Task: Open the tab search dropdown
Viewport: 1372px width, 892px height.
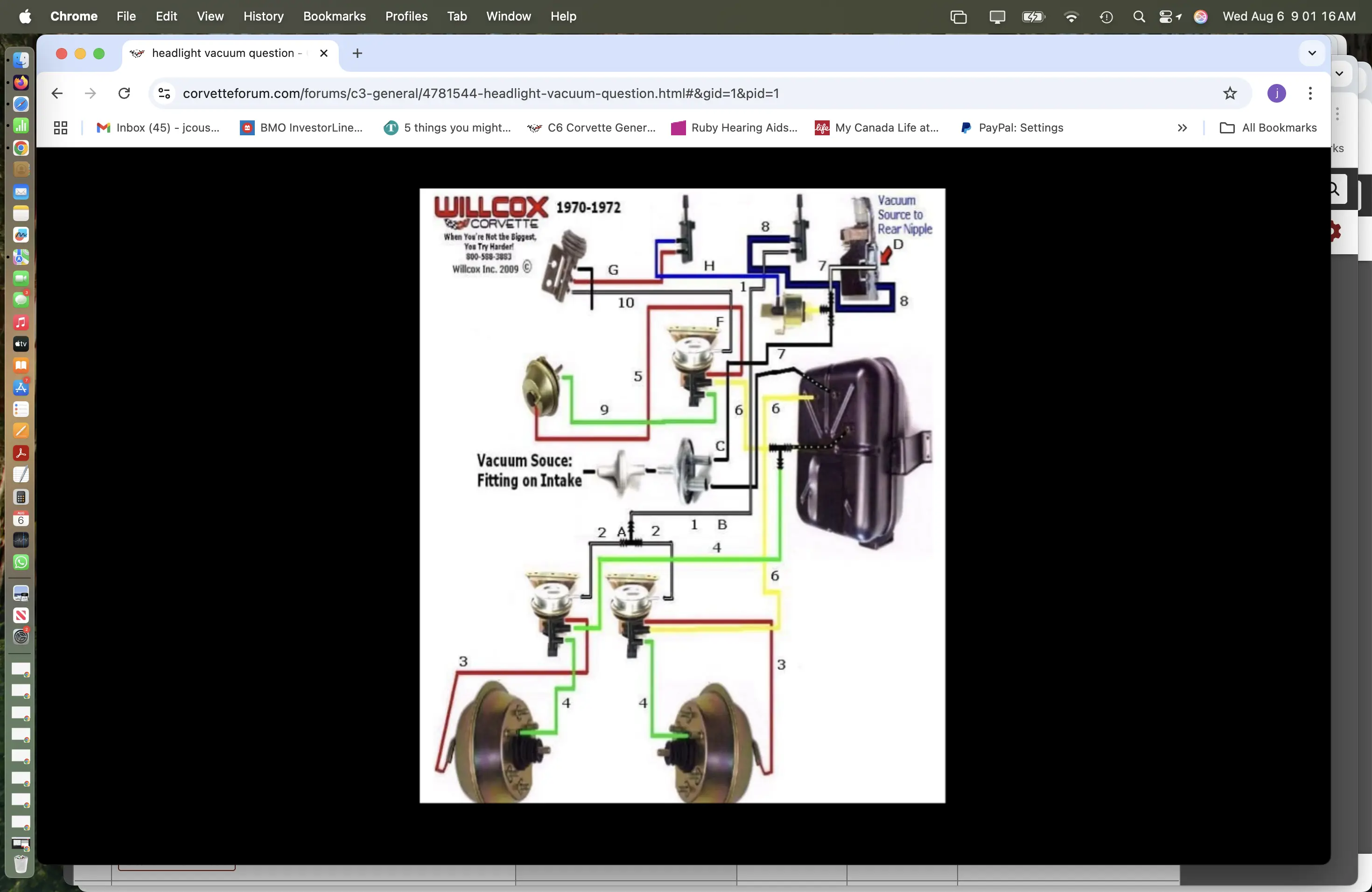Action: [x=1311, y=53]
